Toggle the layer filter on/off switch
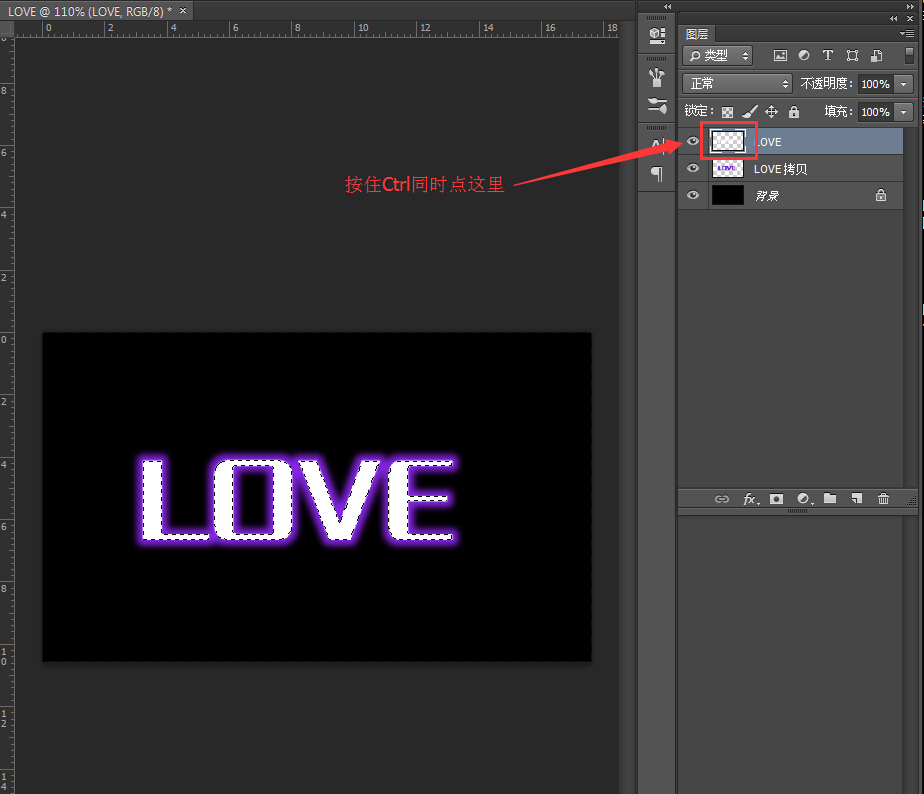924x794 pixels. (909, 56)
